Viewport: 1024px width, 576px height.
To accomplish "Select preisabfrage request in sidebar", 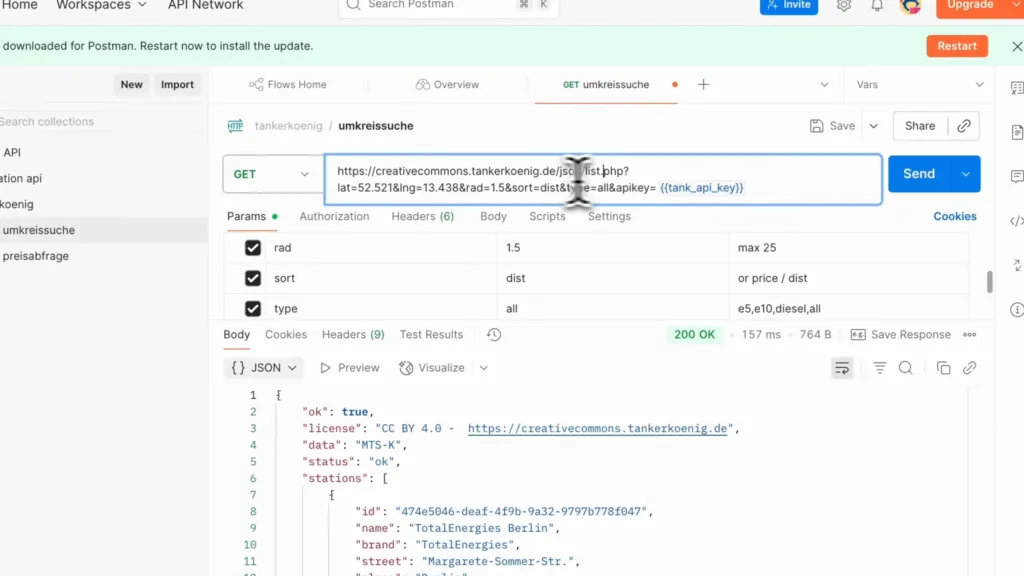I will click(35, 257).
